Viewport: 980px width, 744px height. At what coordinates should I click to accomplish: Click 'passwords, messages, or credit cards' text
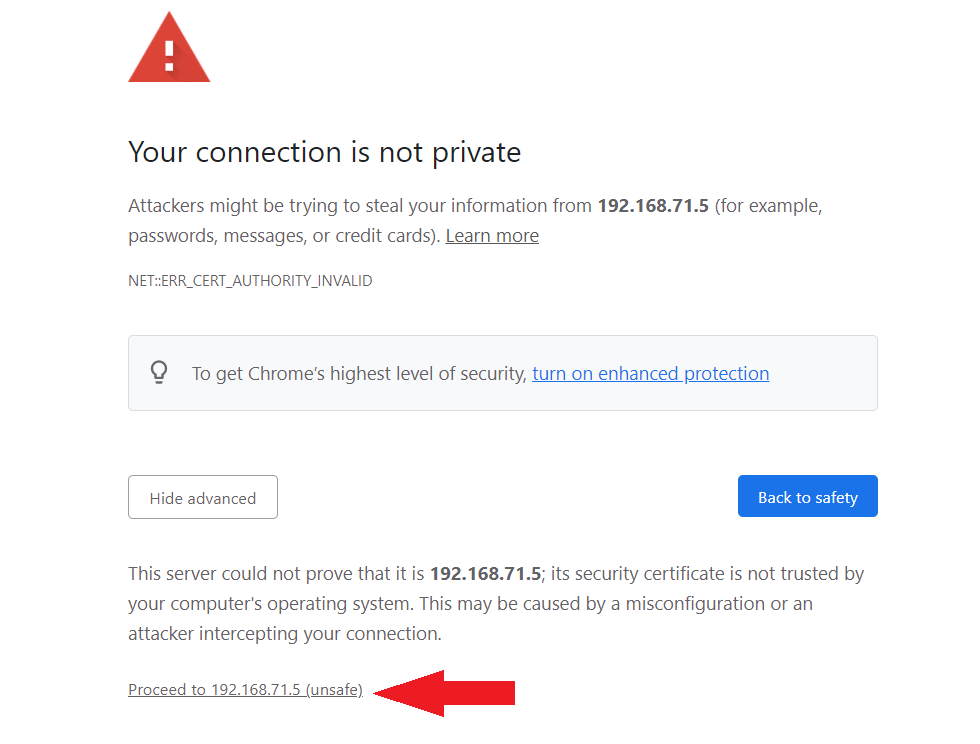(284, 236)
